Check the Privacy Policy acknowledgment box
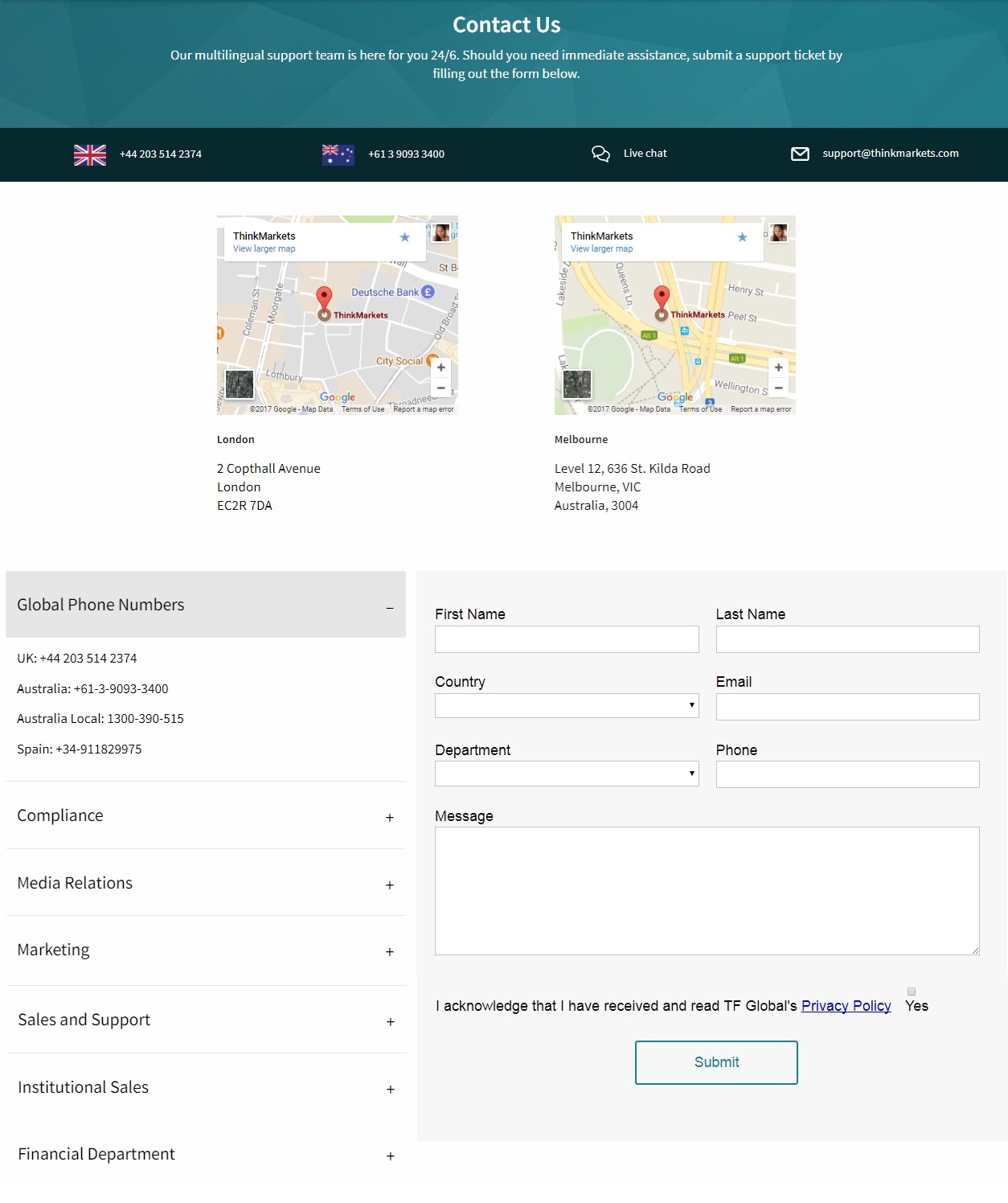 click(912, 992)
